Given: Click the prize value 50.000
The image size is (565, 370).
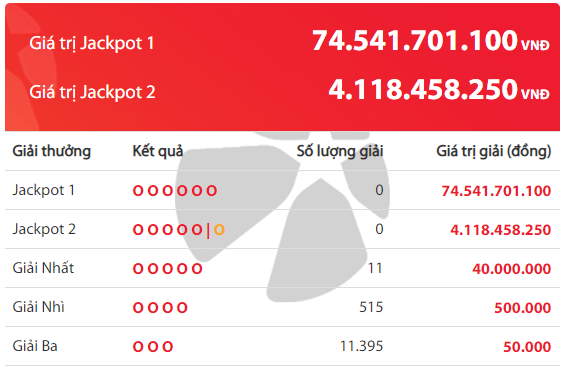Looking at the screenshot, I should 527,347.
